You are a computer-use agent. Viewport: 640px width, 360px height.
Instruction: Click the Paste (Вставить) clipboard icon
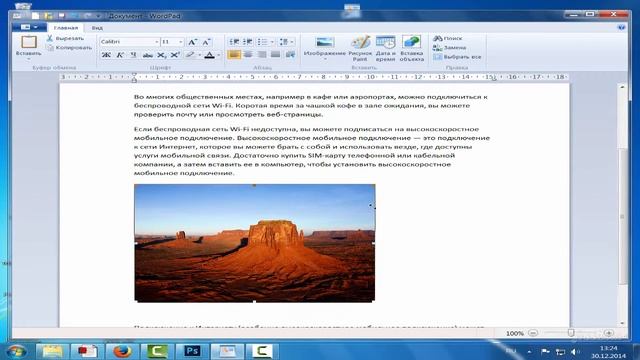click(29, 42)
